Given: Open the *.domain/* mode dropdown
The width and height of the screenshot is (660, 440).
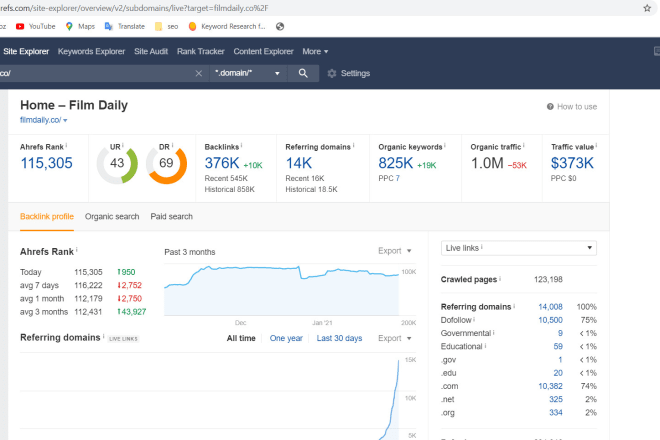Looking at the screenshot, I should pyautogui.click(x=248, y=73).
